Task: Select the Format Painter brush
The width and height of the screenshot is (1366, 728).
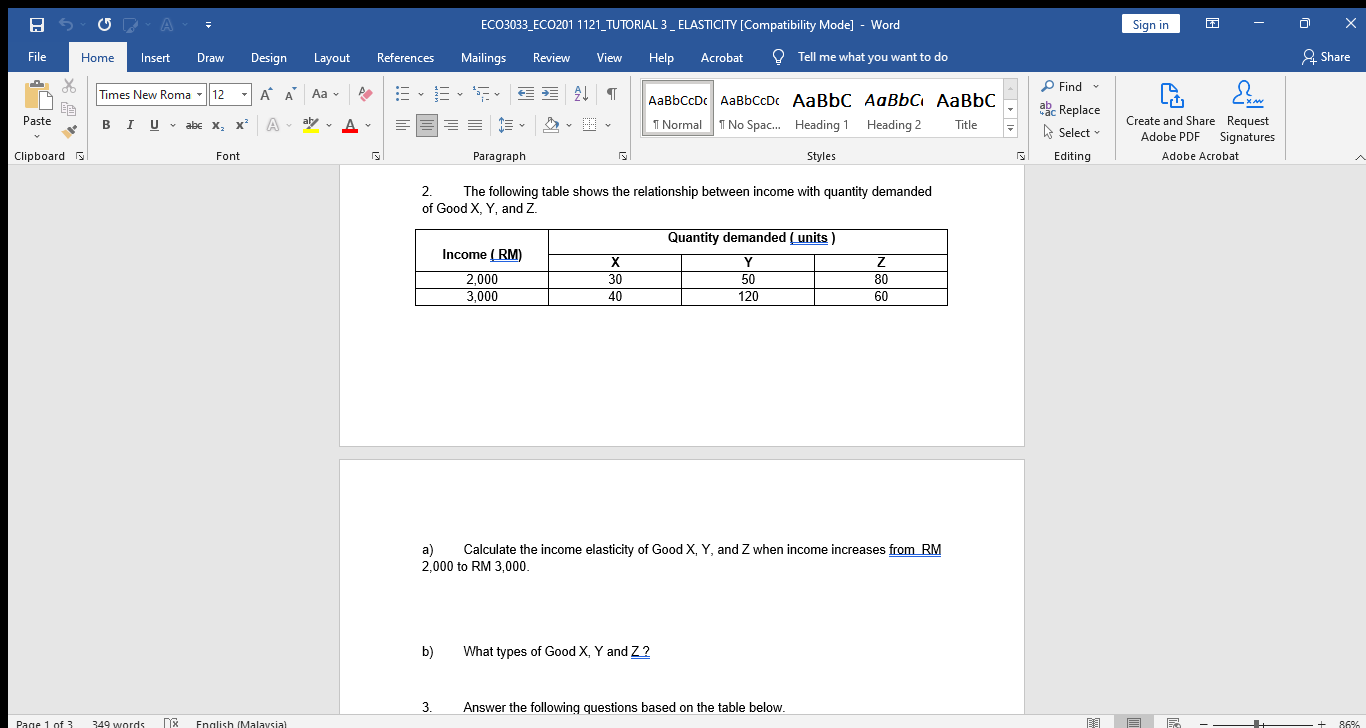Action: pos(69,130)
